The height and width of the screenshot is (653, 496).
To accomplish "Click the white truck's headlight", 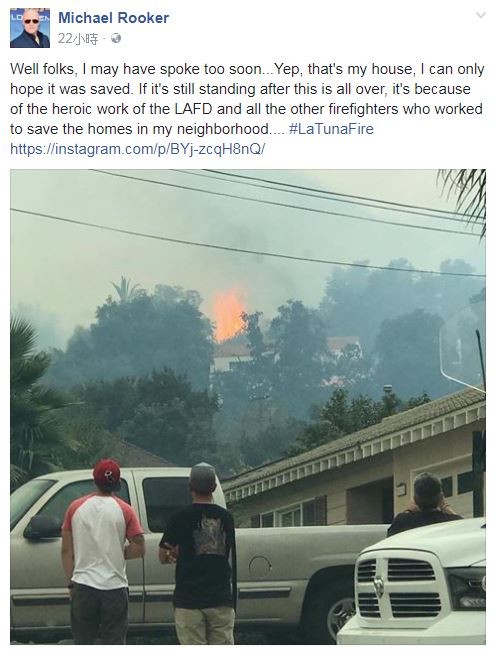I will pos(466,588).
